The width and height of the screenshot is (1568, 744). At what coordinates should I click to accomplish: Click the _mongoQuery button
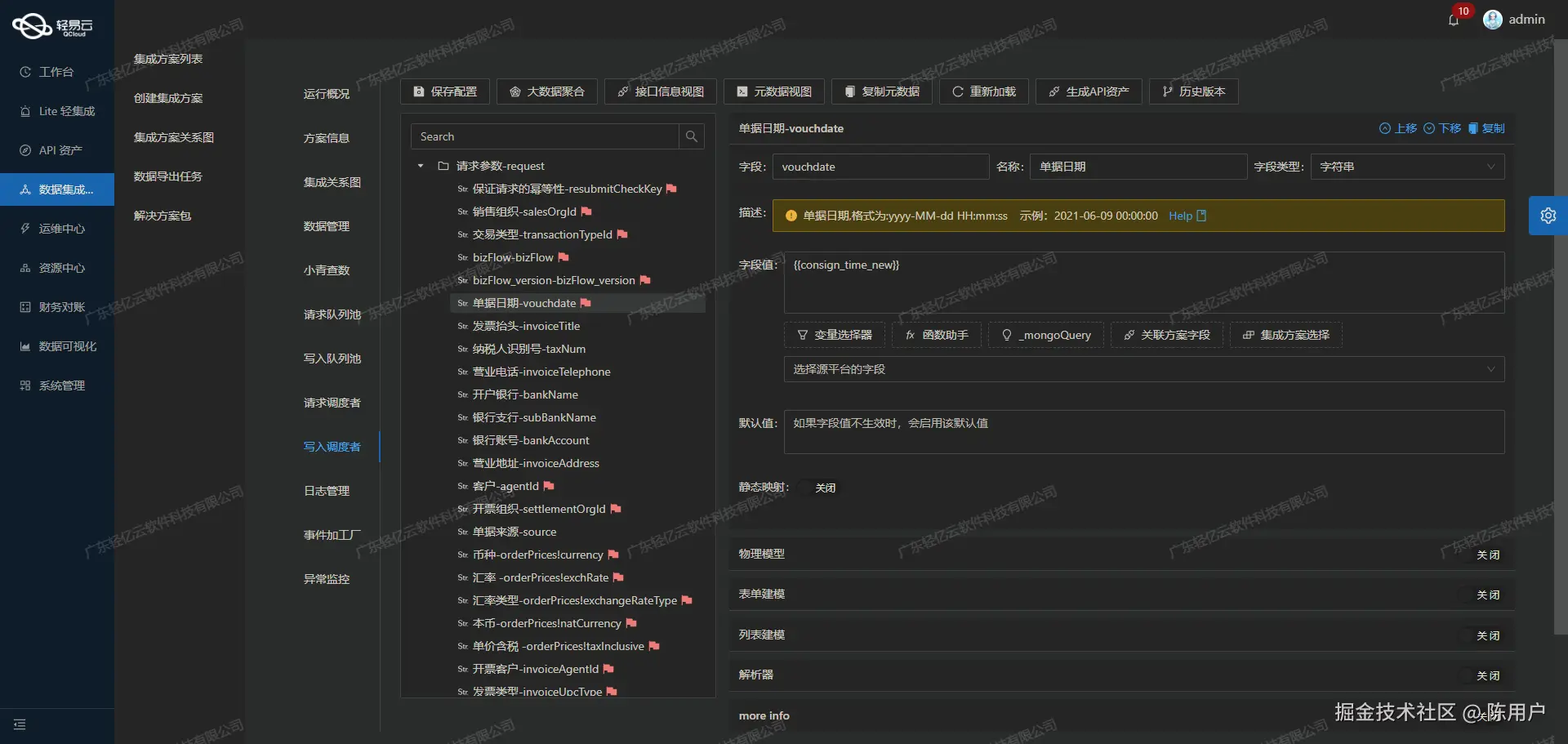1045,335
